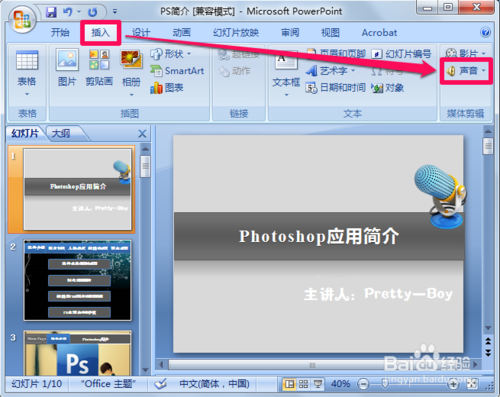Save the presentation from quick access toolbar
Image resolution: width=500 pixels, height=397 pixels.
[x=51, y=12]
